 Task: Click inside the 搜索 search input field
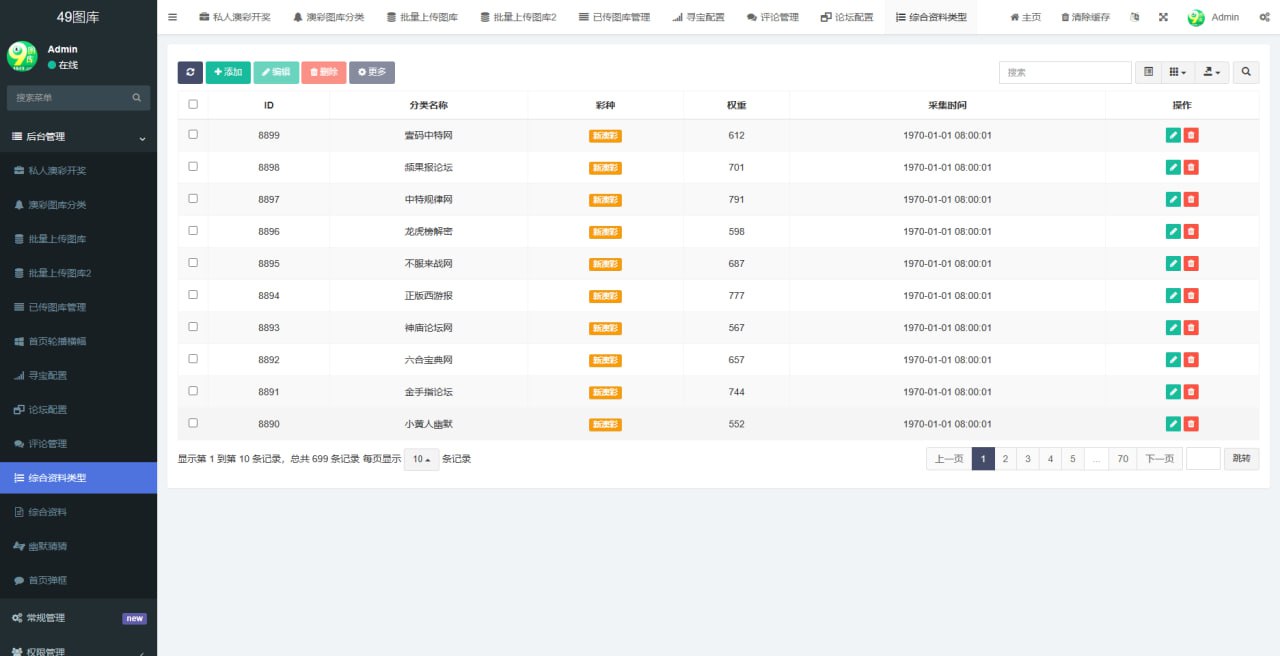pyautogui.click(x=1063, y=72)
